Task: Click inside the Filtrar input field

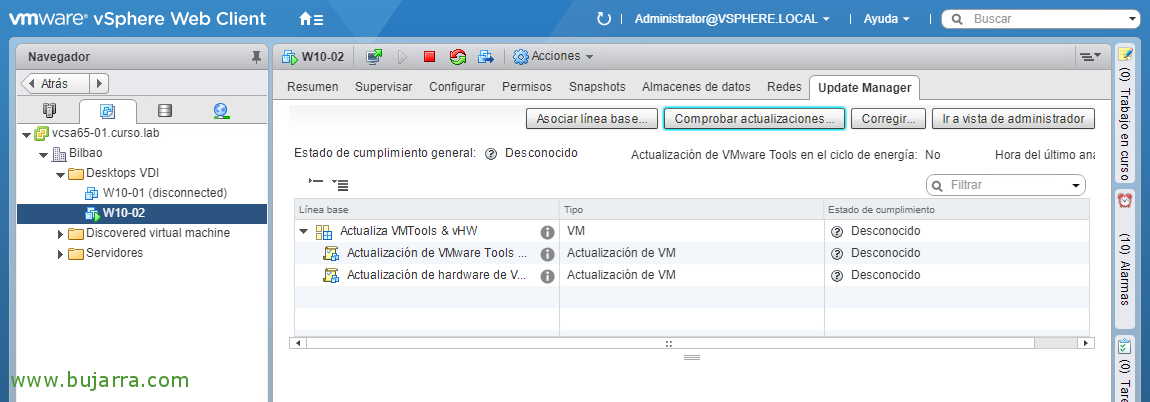Action: pos(1008,186)
